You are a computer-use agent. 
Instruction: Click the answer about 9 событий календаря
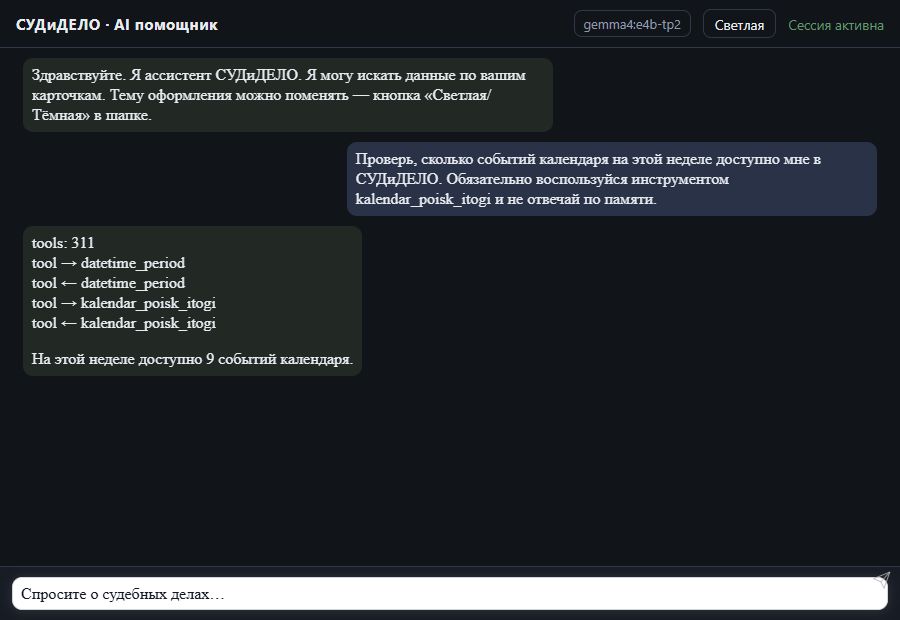coord(192,359)
